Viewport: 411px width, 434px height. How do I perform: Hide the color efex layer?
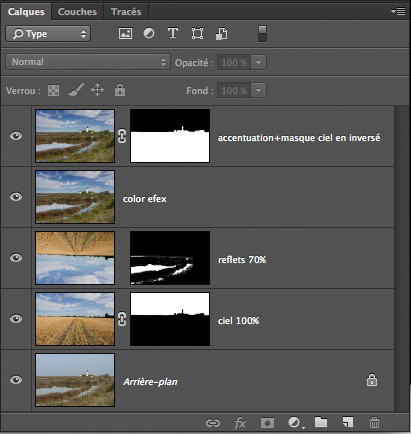[x=16, y=197]
